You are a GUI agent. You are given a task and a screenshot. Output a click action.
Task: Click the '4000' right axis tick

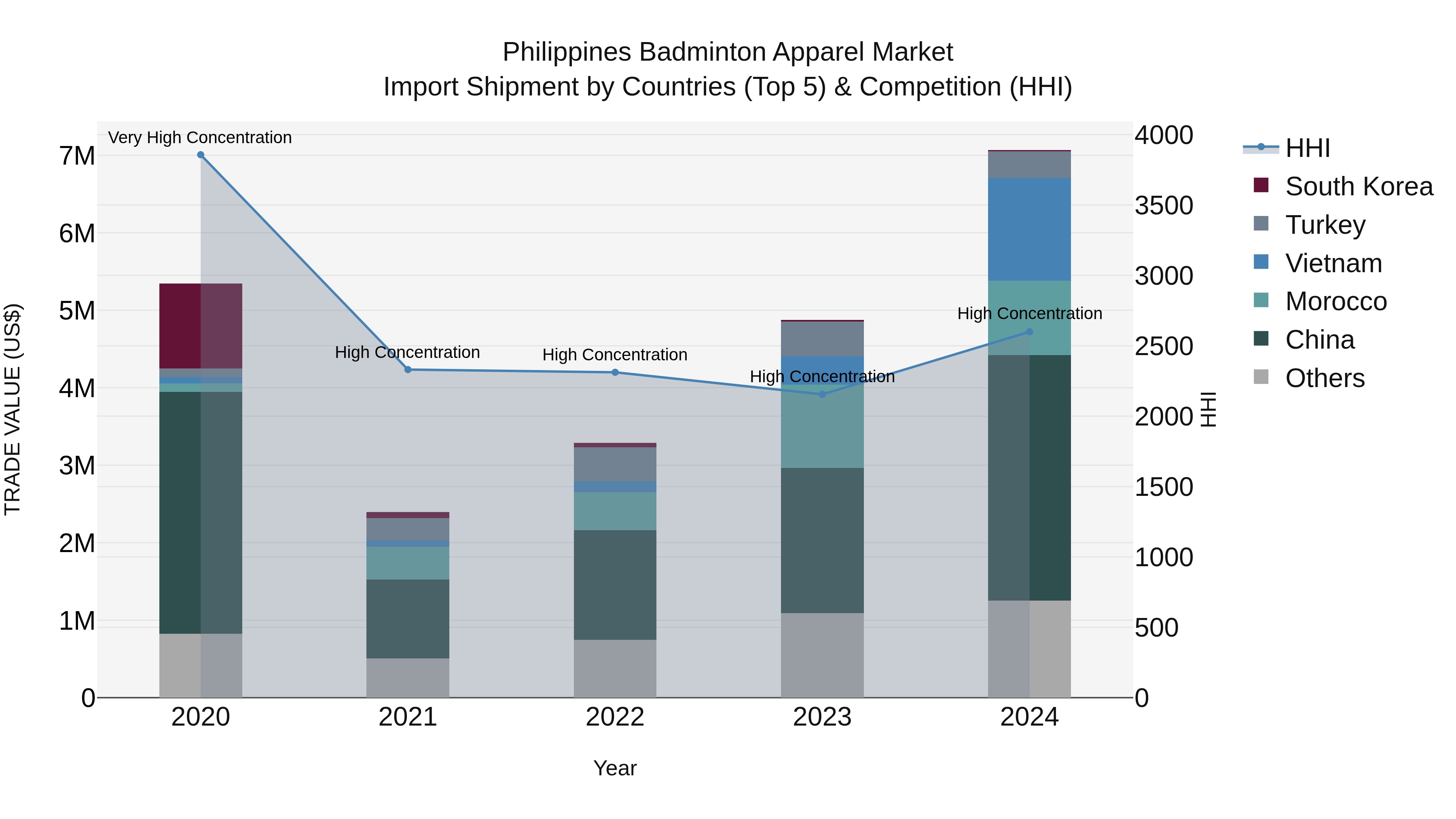[x=1164, y=135]
